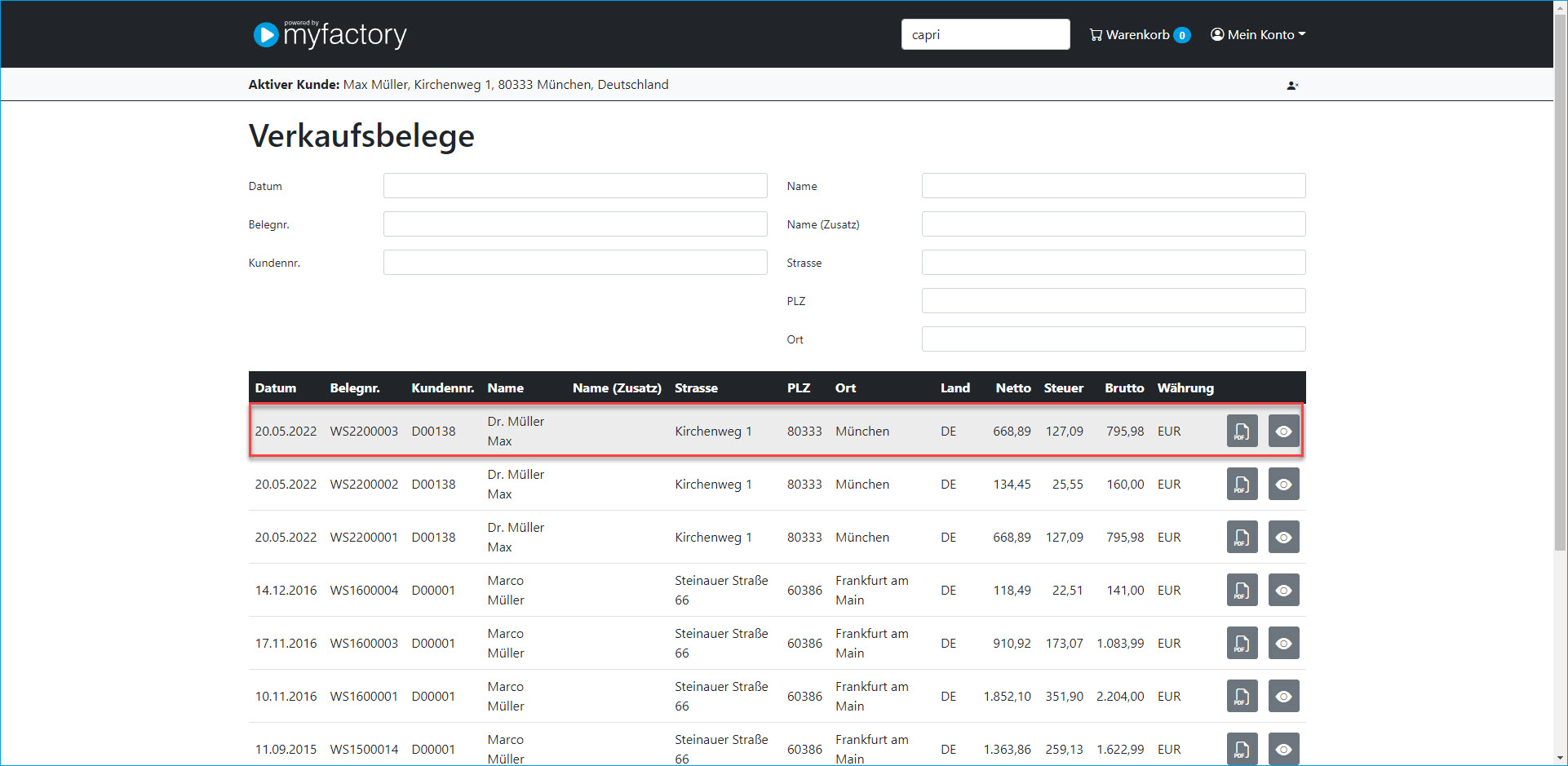Image resolution: width=1568 pixels, height=766 pixels.
Task: Click the change active customer icon
Action: point(1292,85)
